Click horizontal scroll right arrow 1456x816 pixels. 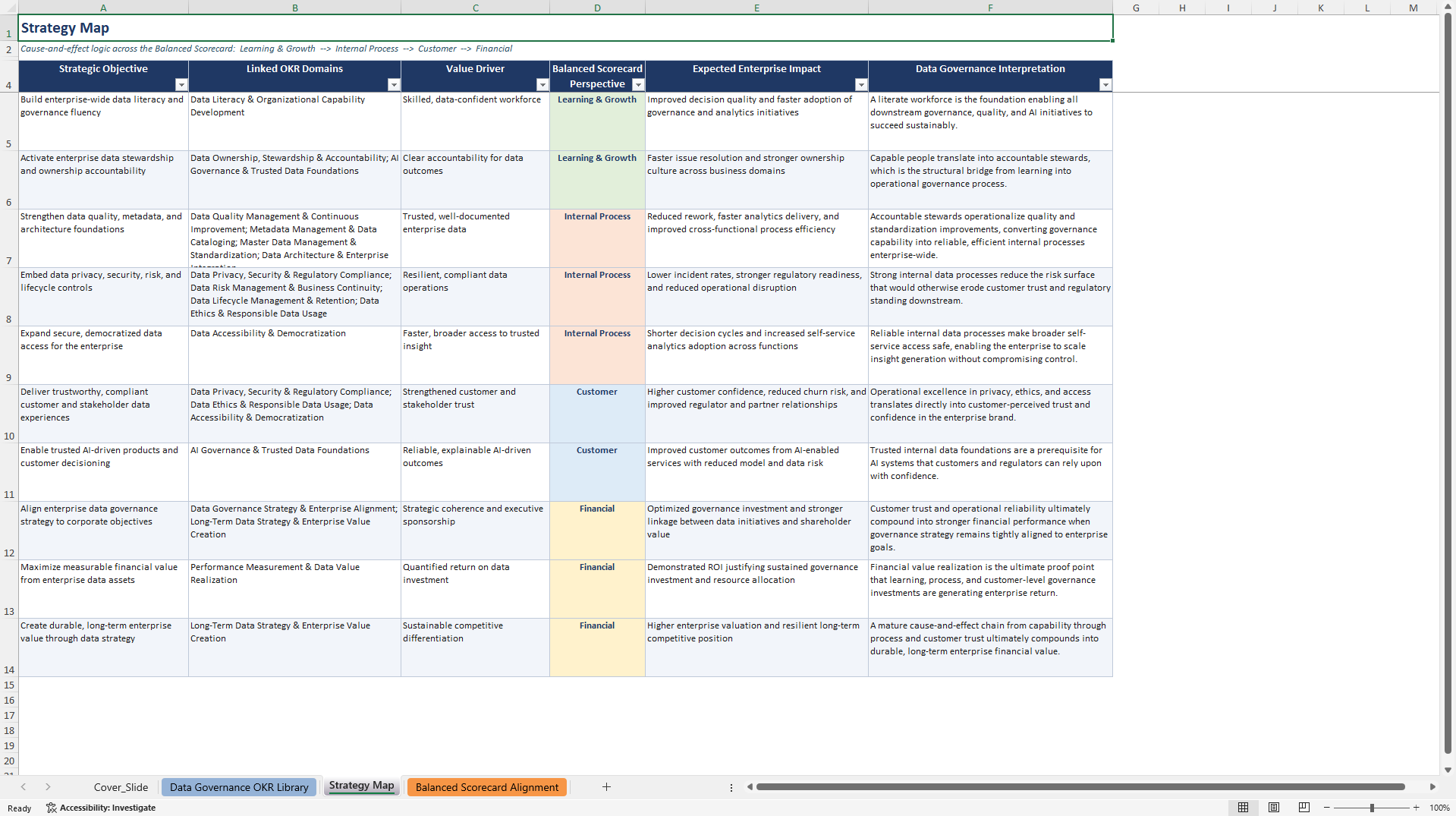pos(1432,787)
